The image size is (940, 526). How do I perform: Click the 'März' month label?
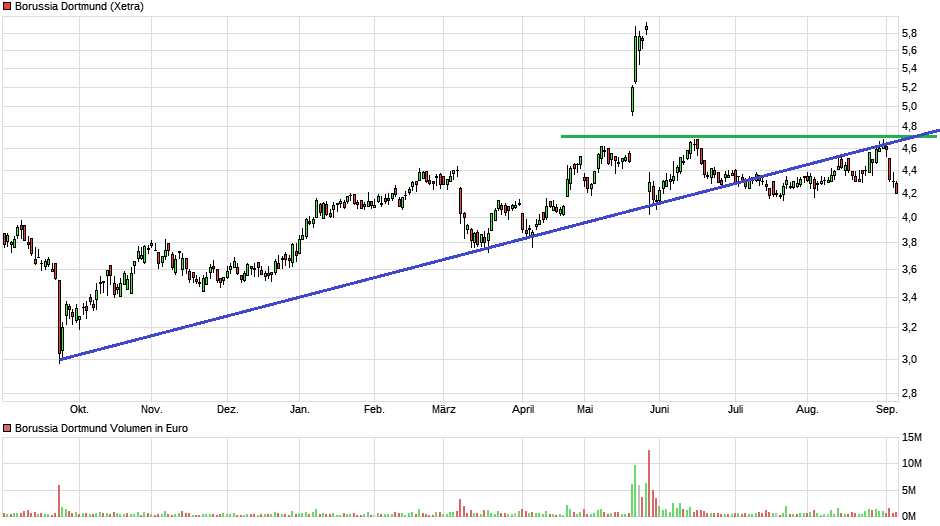tap(444, 410)
